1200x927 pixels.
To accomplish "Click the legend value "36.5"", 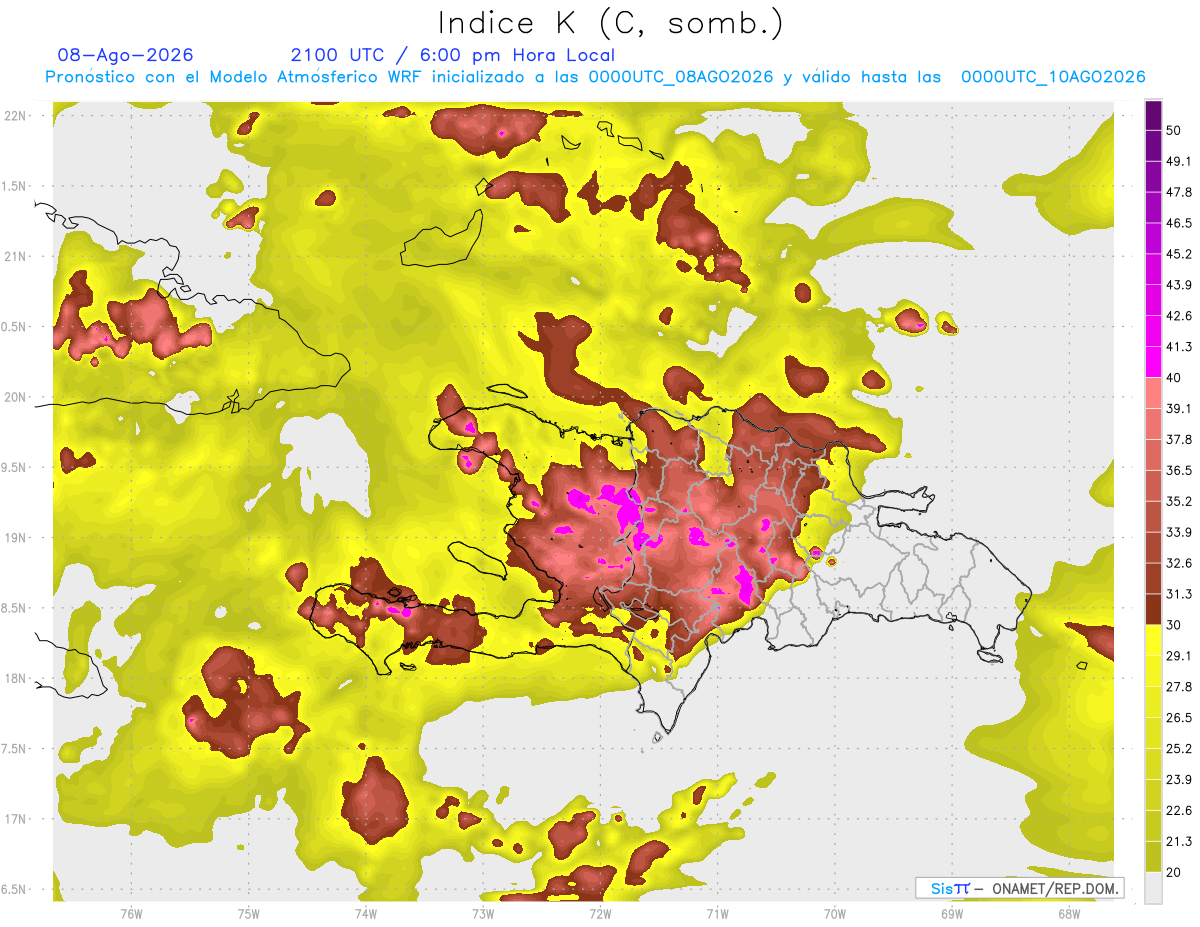I will pos(1179,470).
